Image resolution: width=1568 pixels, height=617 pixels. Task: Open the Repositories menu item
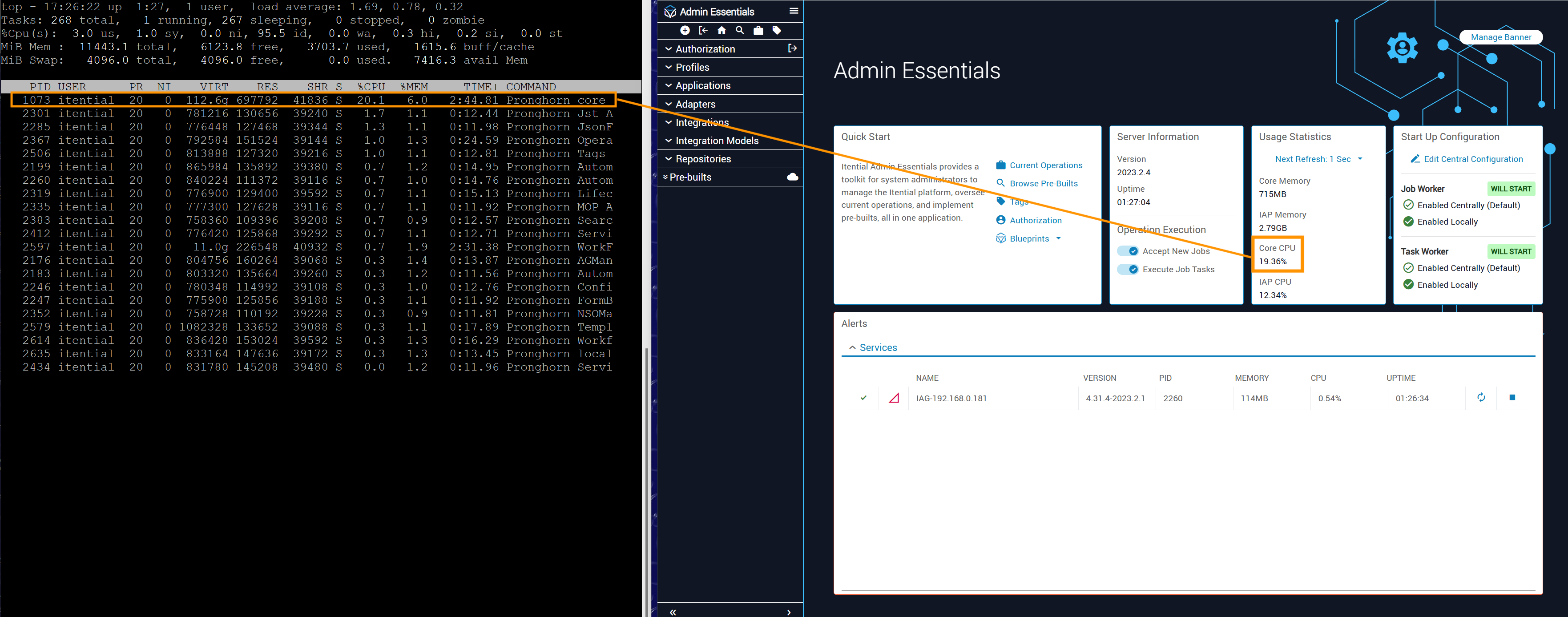point(703,159)
